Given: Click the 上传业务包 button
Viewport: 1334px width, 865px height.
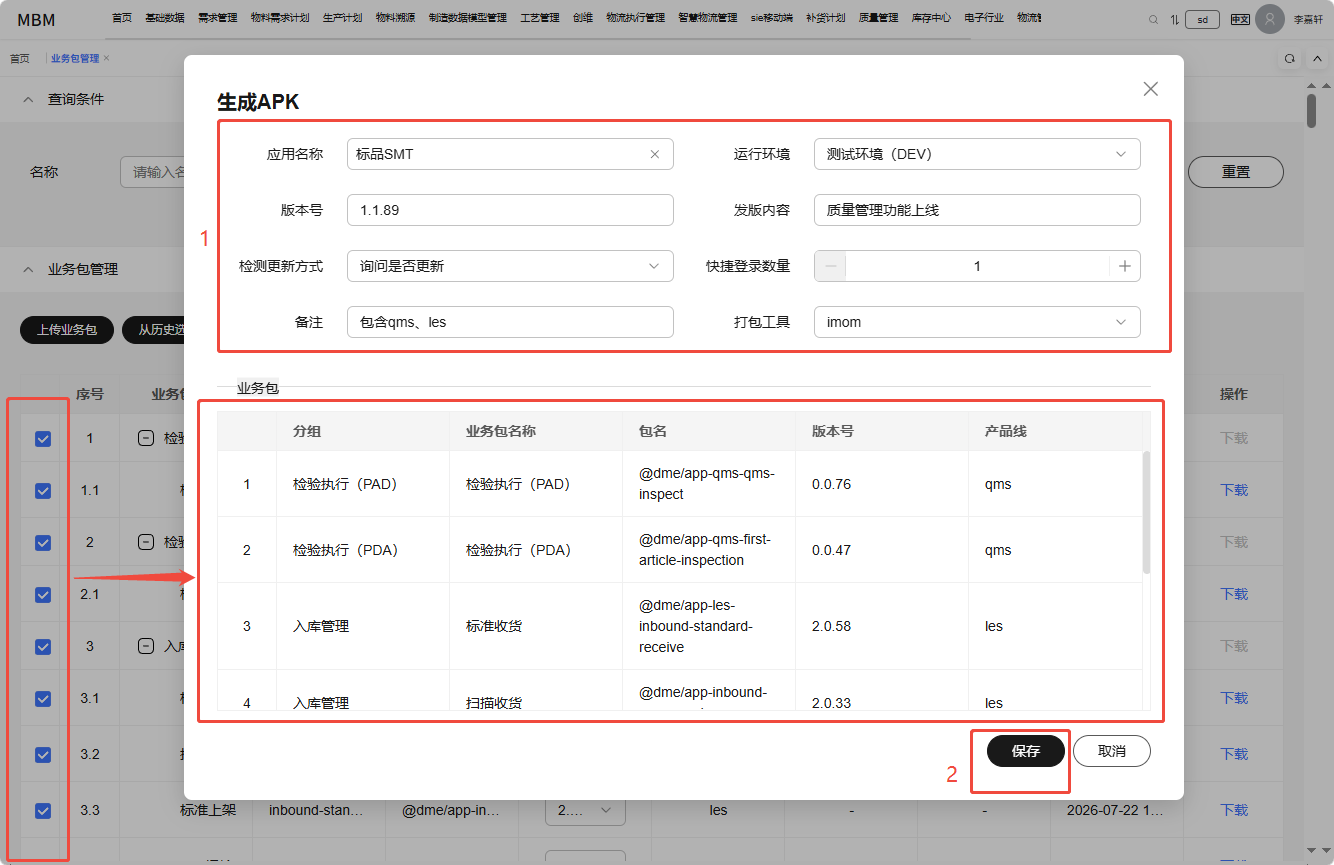Looking at the screenshot, I should [x=67, y=329].
